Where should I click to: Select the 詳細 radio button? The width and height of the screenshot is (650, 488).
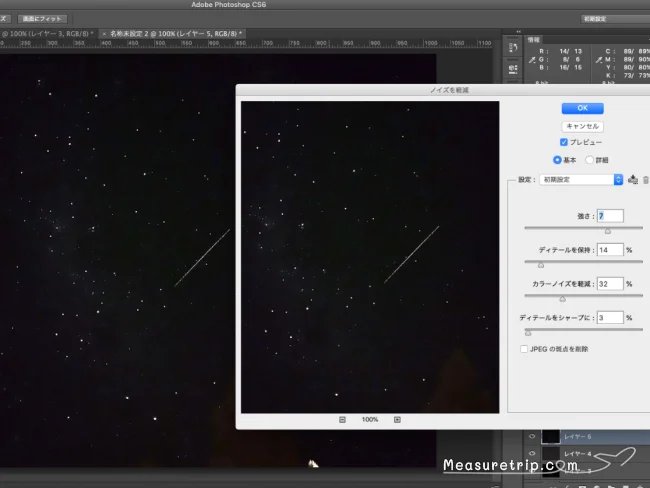[589, 160]
